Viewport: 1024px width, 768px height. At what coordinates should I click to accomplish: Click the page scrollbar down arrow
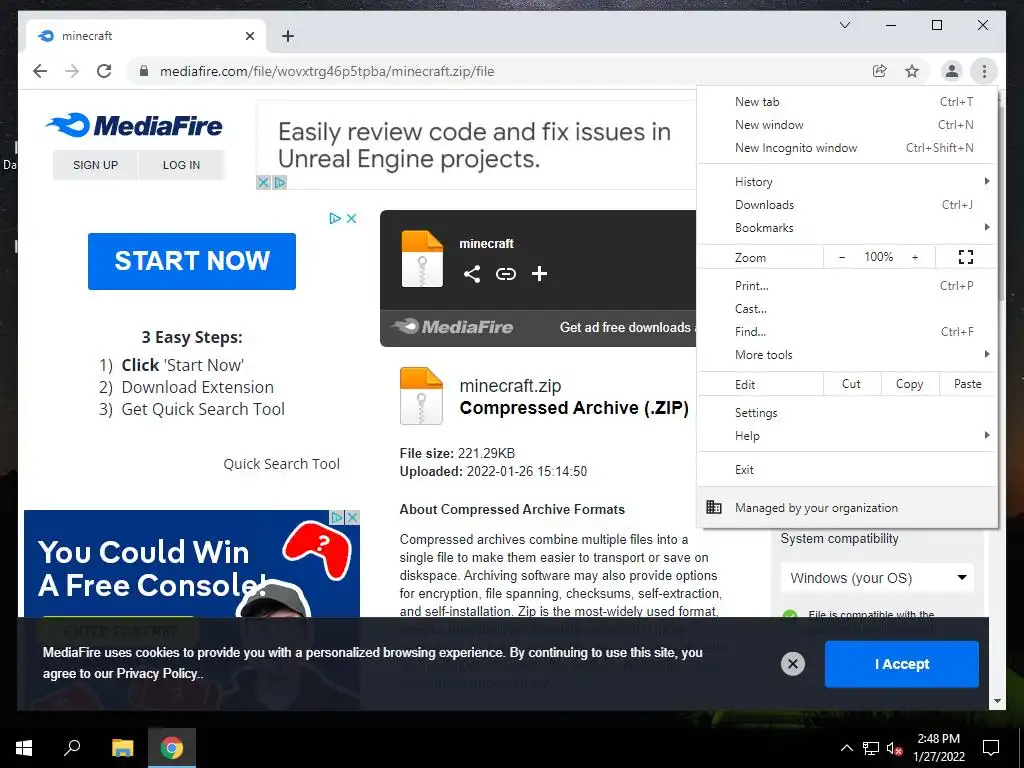[997, 701]
